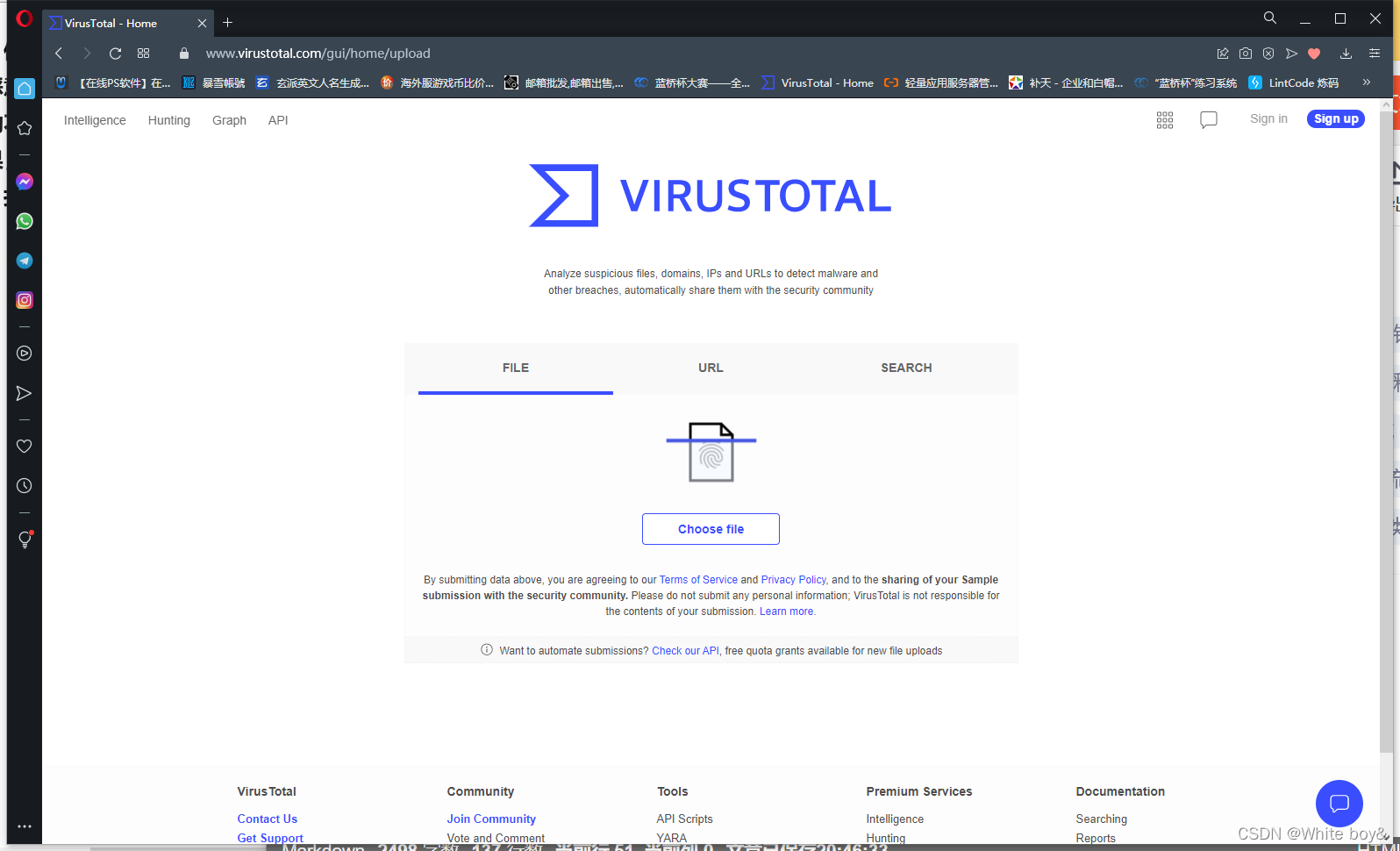Open the VirusTotal - Home bookmark
This screenshot has width=1400, height=851.
818,82
